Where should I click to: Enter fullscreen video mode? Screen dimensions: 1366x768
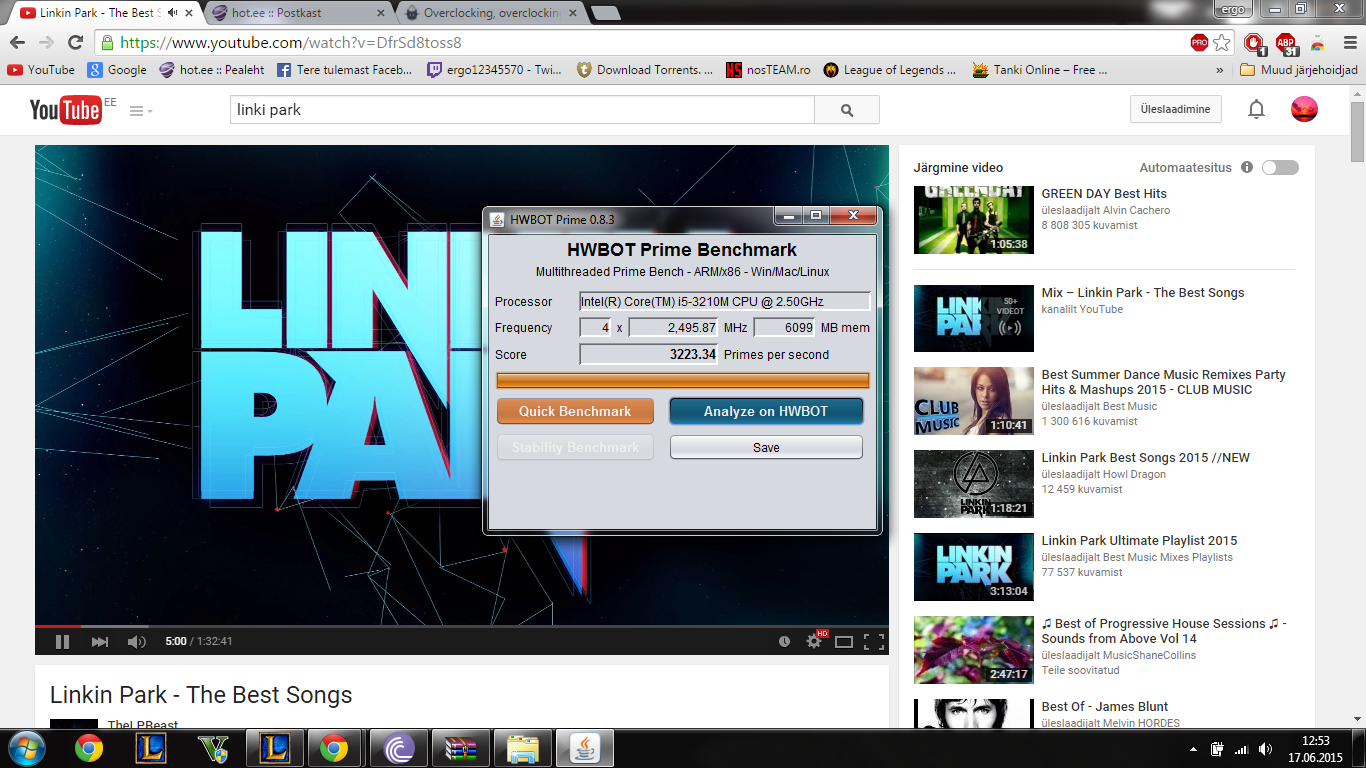click(874, 642)
